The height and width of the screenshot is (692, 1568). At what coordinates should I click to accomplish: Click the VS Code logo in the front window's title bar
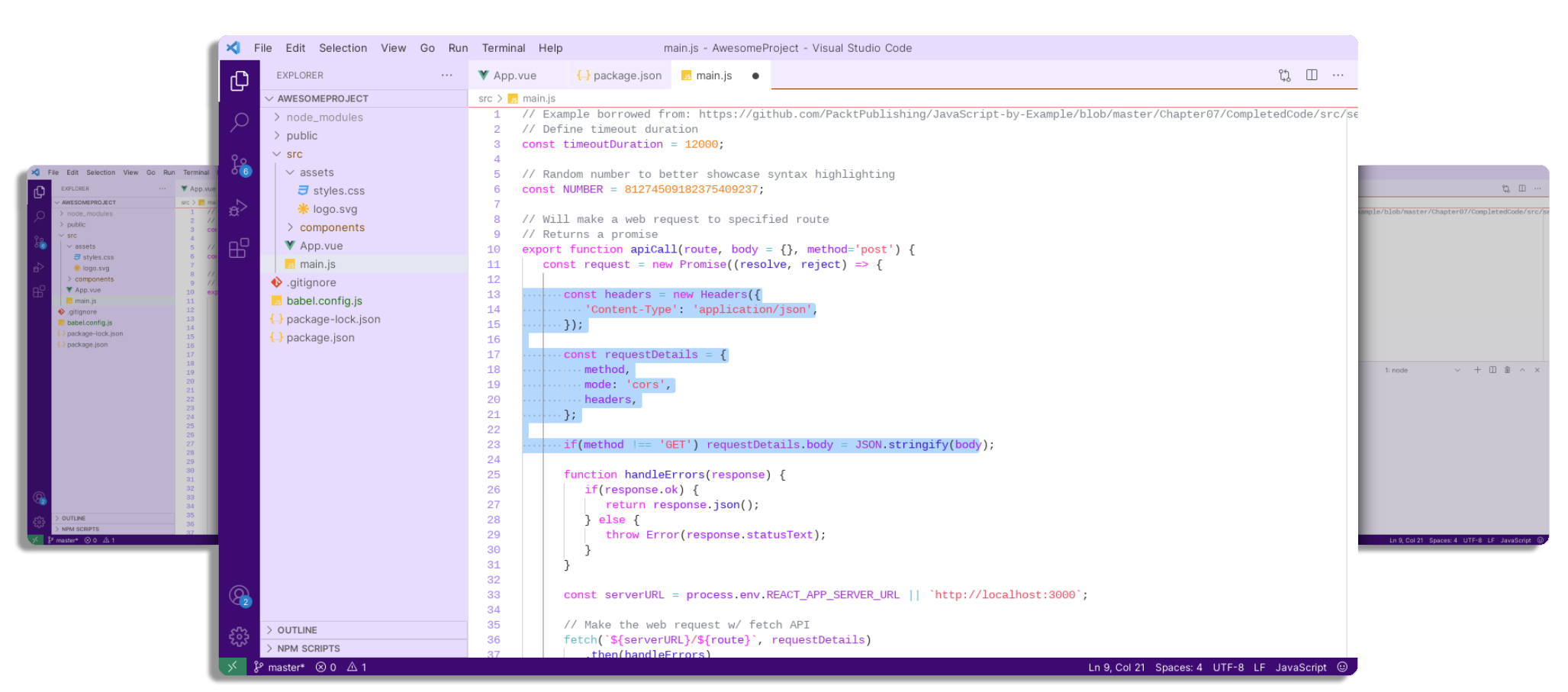pyautogui.click(x=233, y=47)
